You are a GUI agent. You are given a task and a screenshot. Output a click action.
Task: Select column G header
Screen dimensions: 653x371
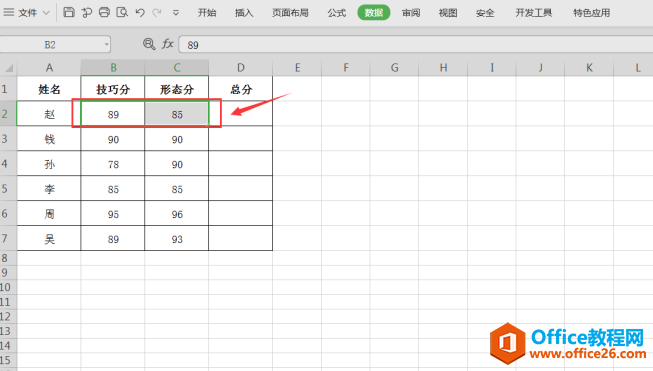point(394,67)
